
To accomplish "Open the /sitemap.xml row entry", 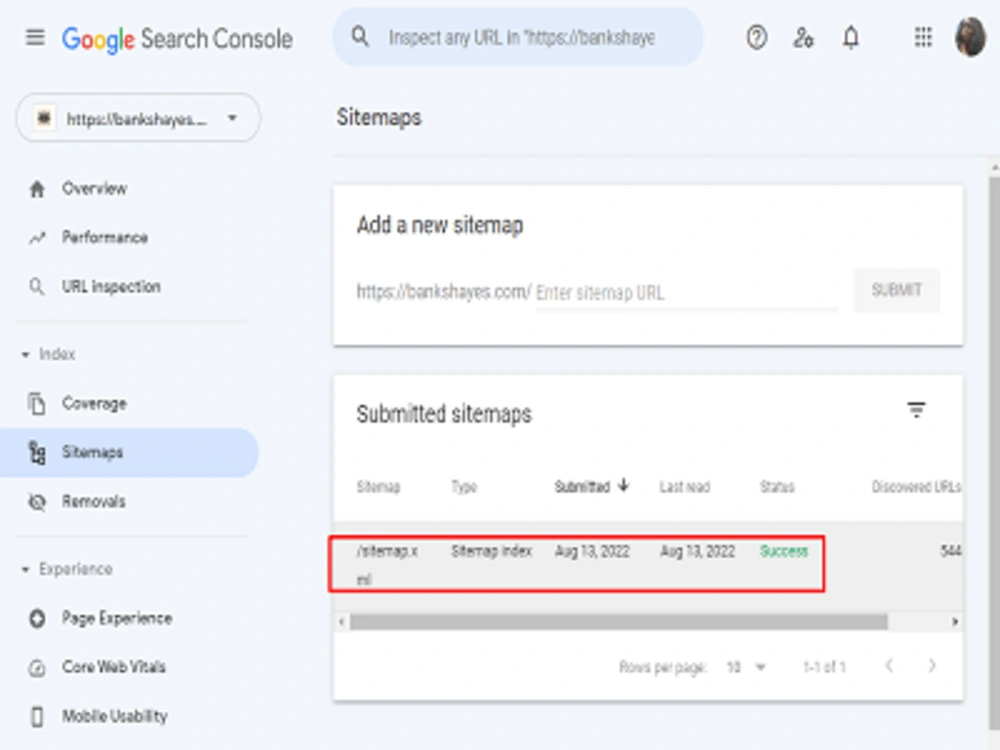I will pos(387,564).
